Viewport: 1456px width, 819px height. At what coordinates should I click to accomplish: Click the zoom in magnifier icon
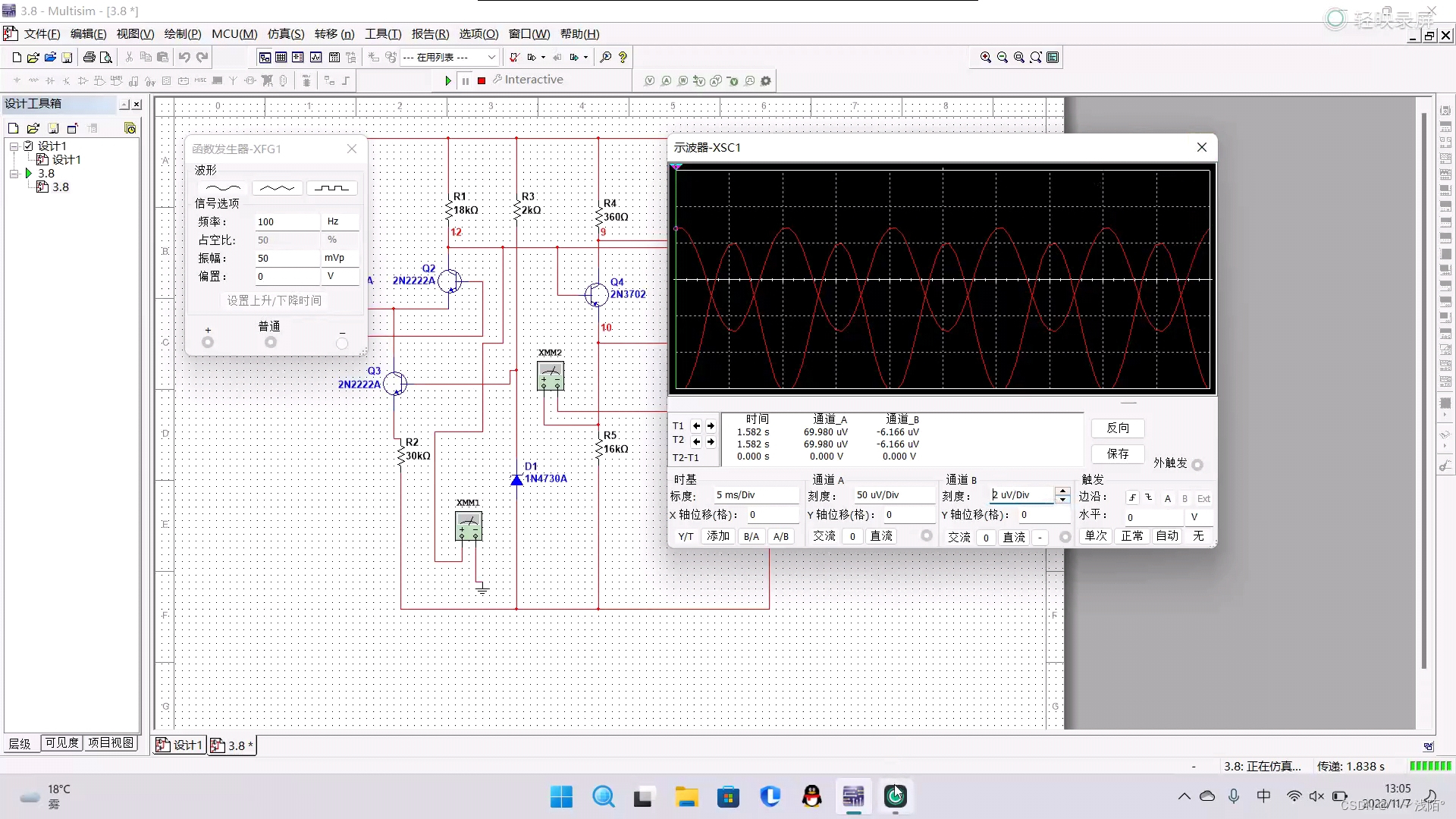click(x=985, y=57)
